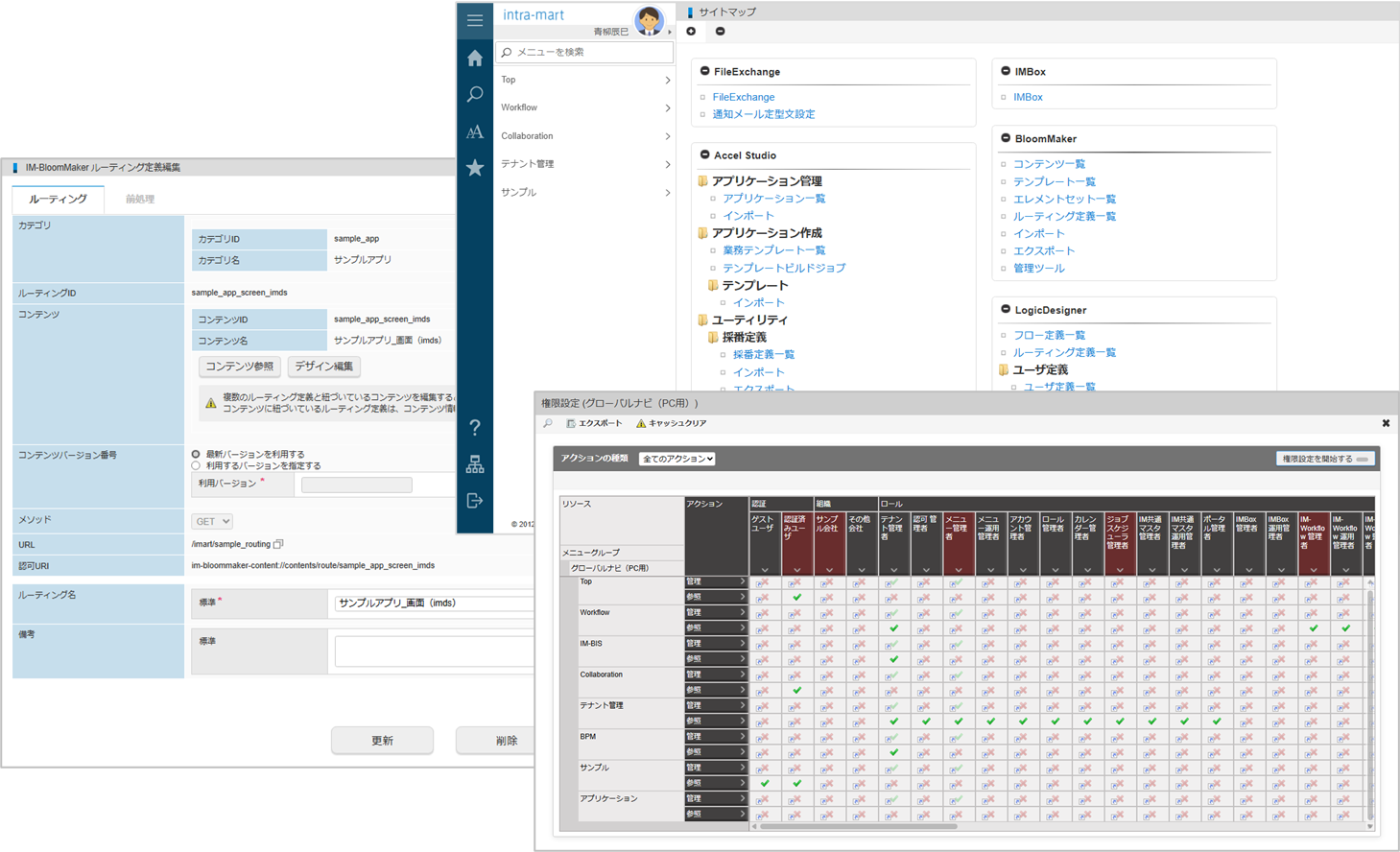
Task: Click the question mark help icon
Action: coord(475,428)
